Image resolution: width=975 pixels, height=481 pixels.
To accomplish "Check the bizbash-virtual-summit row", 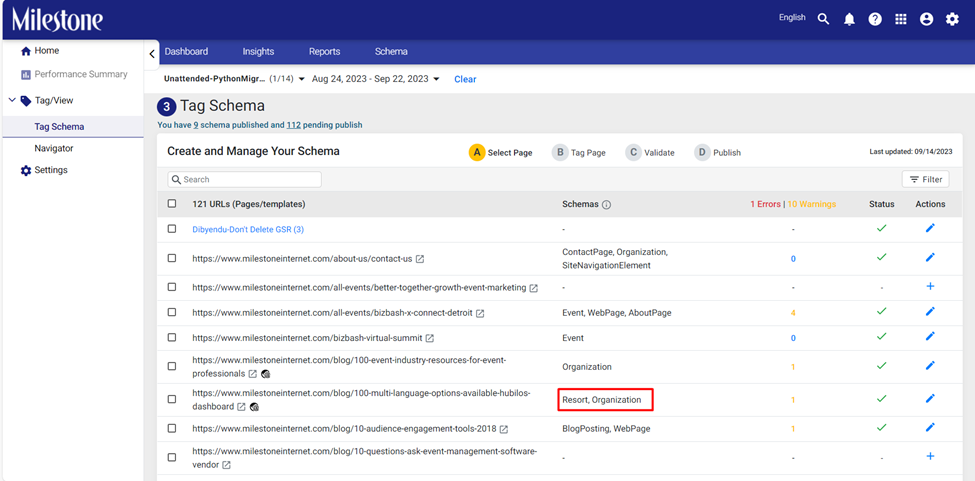I will [172, 337].
